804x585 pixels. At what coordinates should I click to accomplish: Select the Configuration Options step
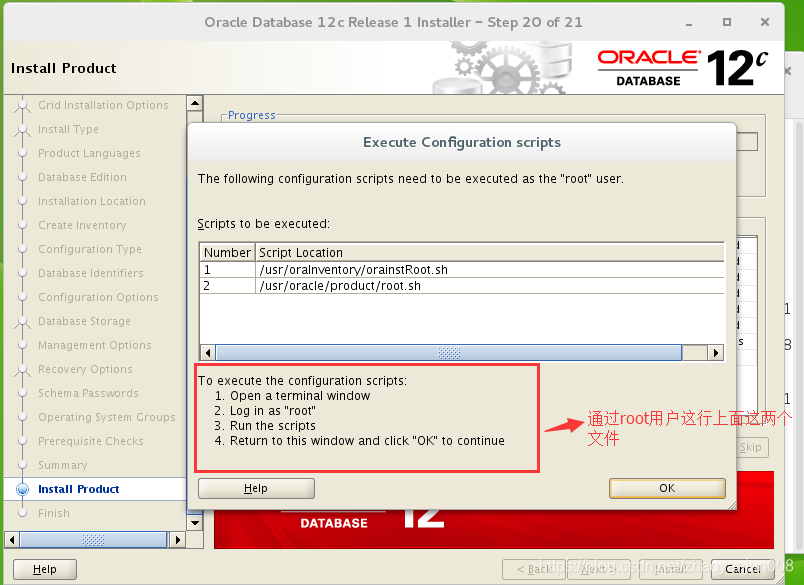pyautogui.click(x=98, y=297)
